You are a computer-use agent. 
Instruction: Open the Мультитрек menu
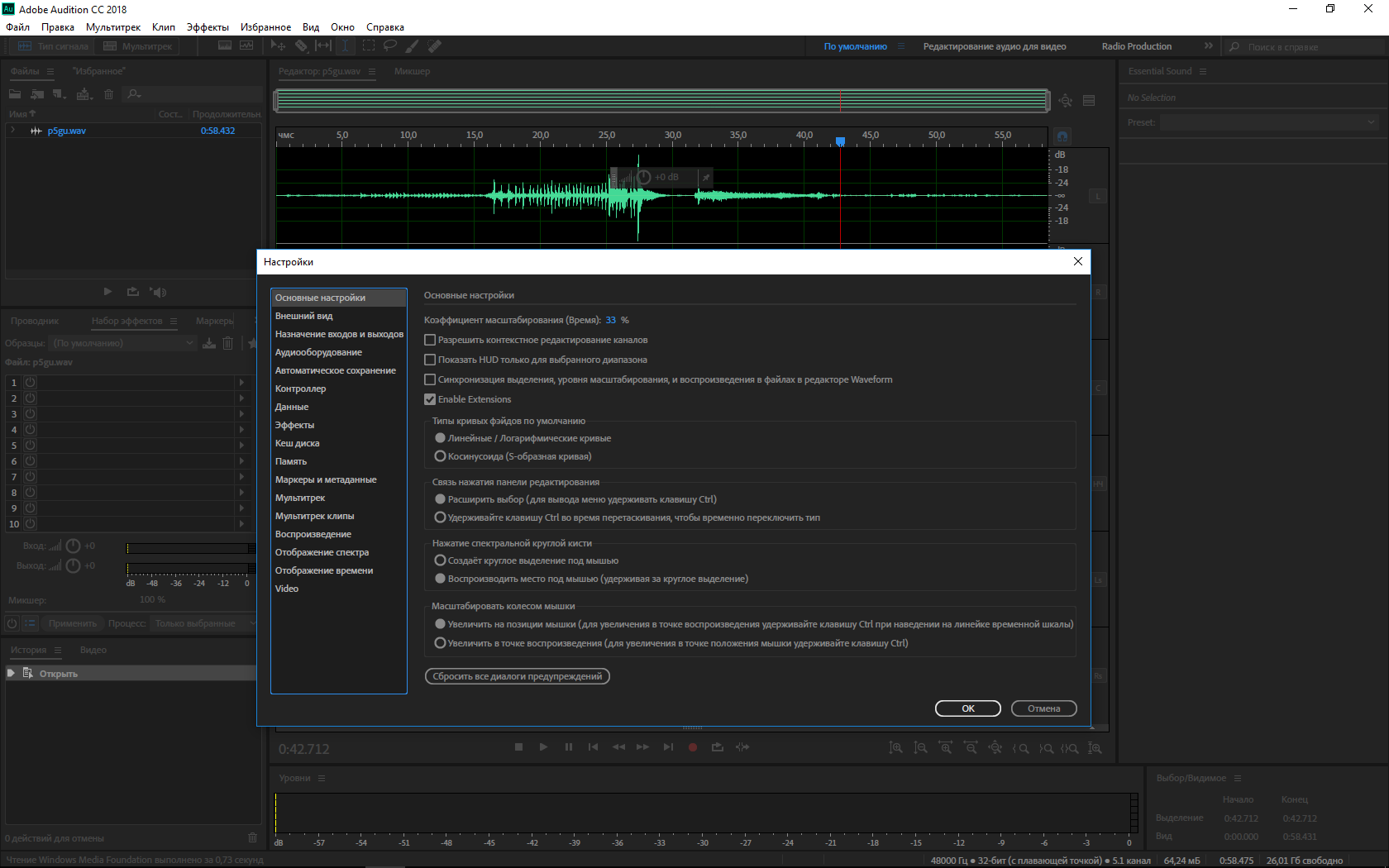pos(113,27)
